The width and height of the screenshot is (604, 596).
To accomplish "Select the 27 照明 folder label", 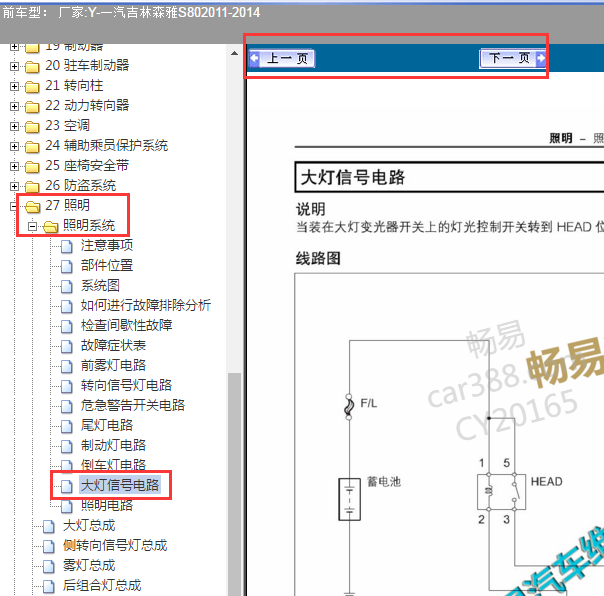I will [67, 205].
